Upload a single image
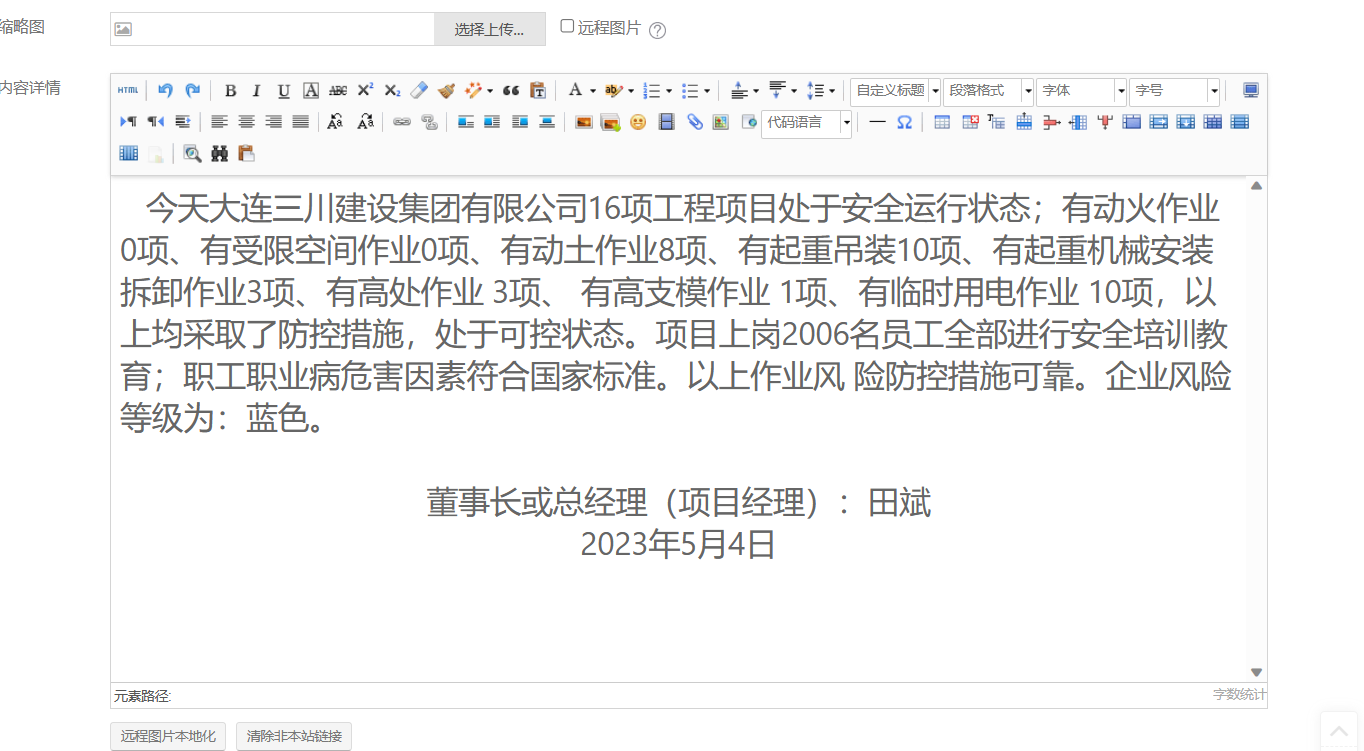Image resolution: width=1364 pixels, height=751 pixels. (x=584, y=122)
